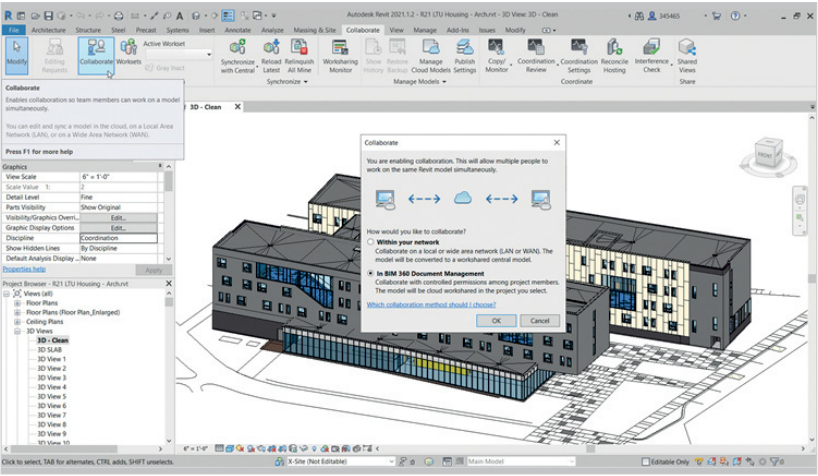Select In BIM 360 Document Management option
This screenshot has width=818, height=476.
tap(371, 273)
